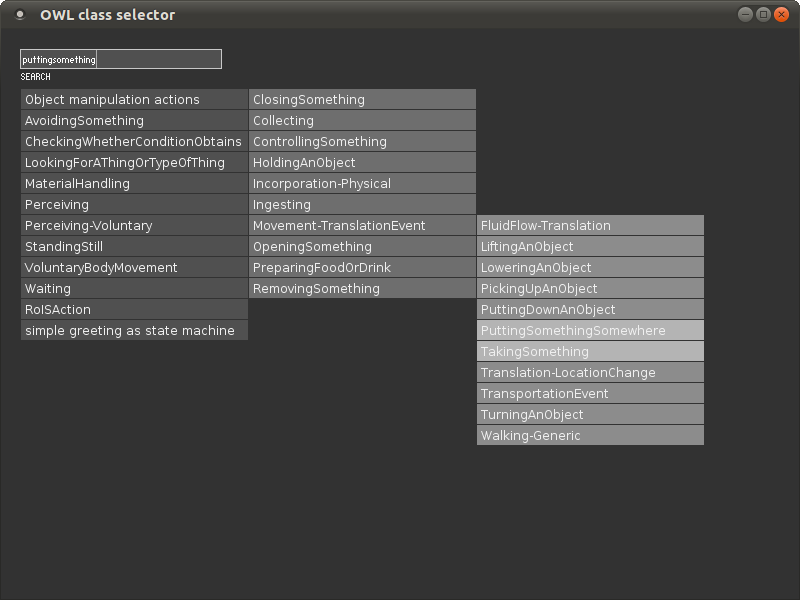Select Object manipulation actions class
Screen dimensions: 800x600
[x=134, y=99]
